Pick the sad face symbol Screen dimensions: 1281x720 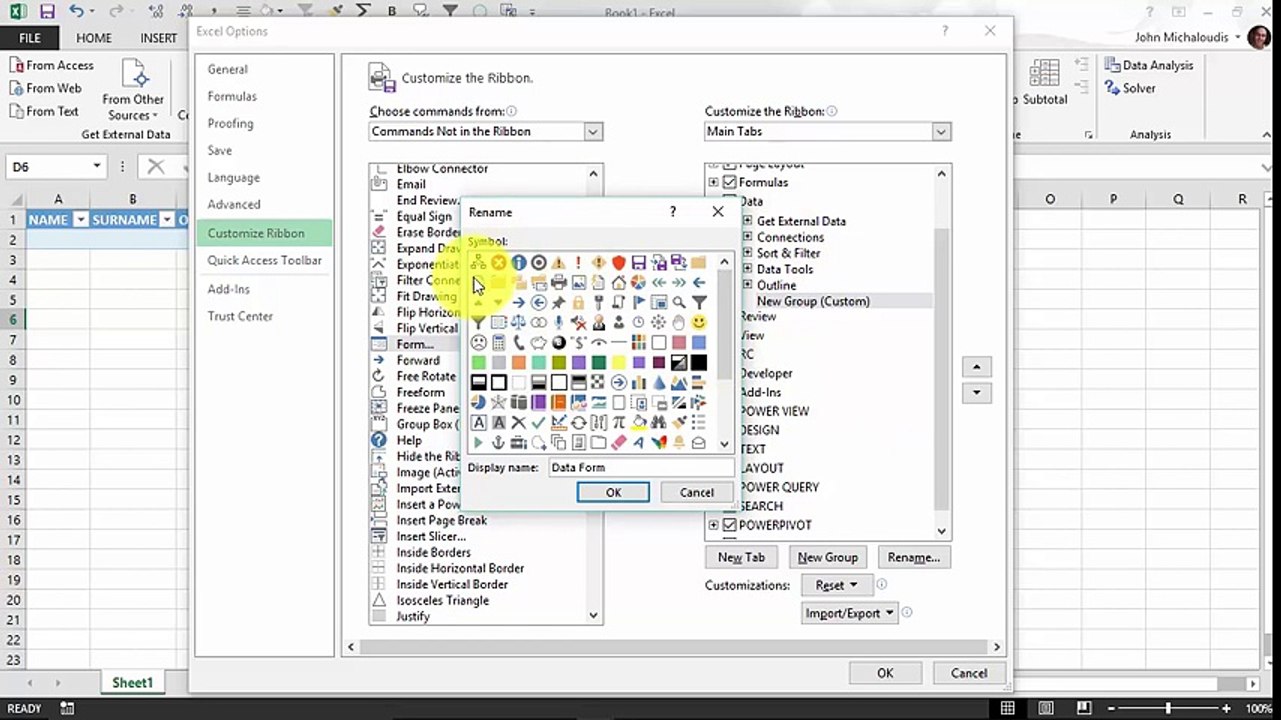point(478,343)
